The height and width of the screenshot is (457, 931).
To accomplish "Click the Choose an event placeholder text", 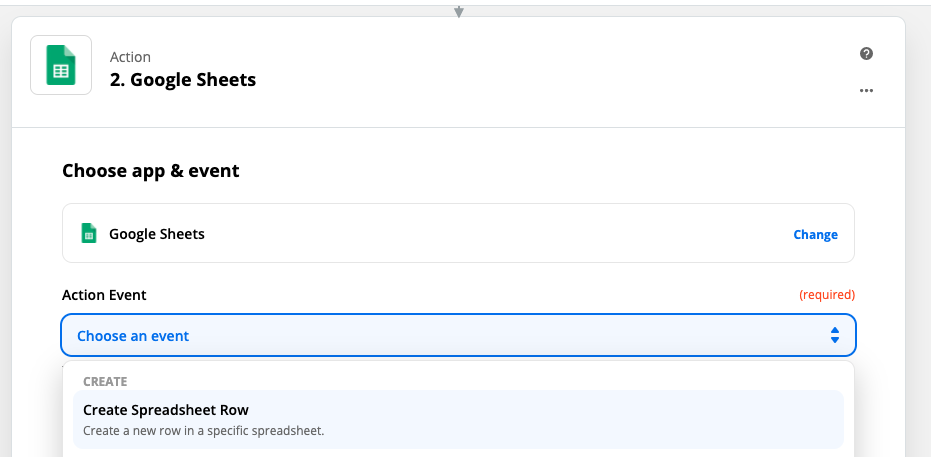I will [x=133, y=336].
